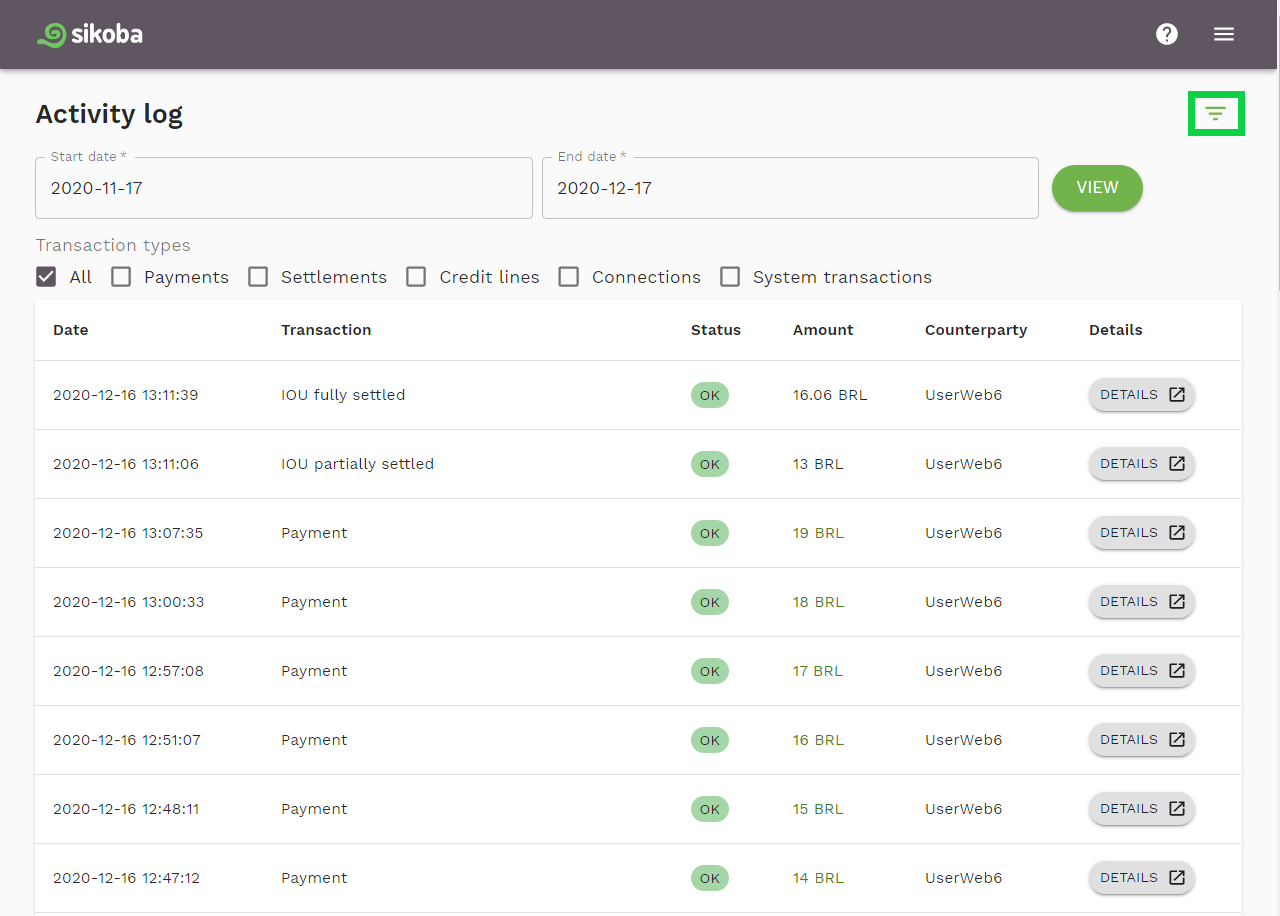Enable the System transactions checkbox
This screenshot has height=916, width=1280.
(730, 277)
